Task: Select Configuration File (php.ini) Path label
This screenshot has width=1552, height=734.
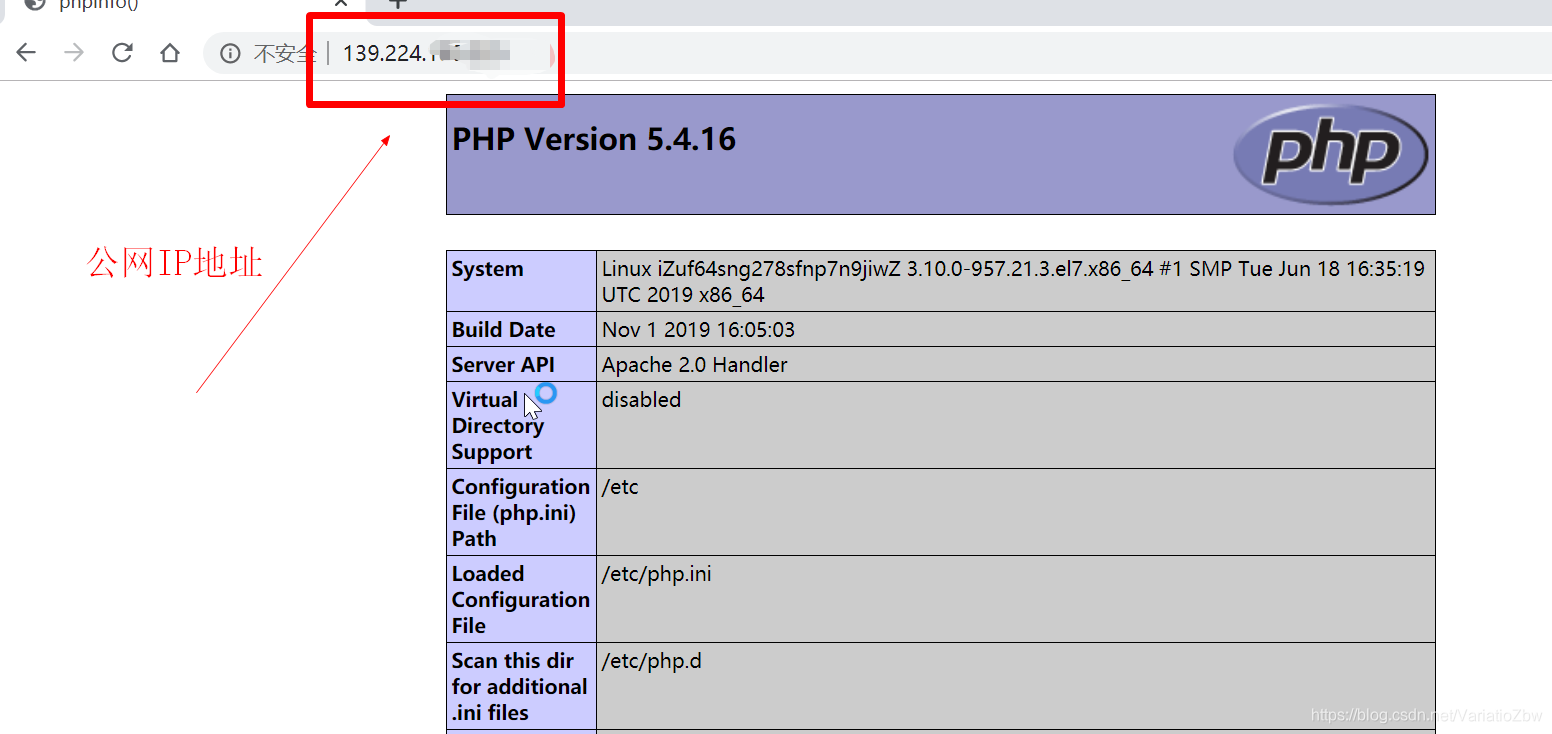Action: pos(521,512)
